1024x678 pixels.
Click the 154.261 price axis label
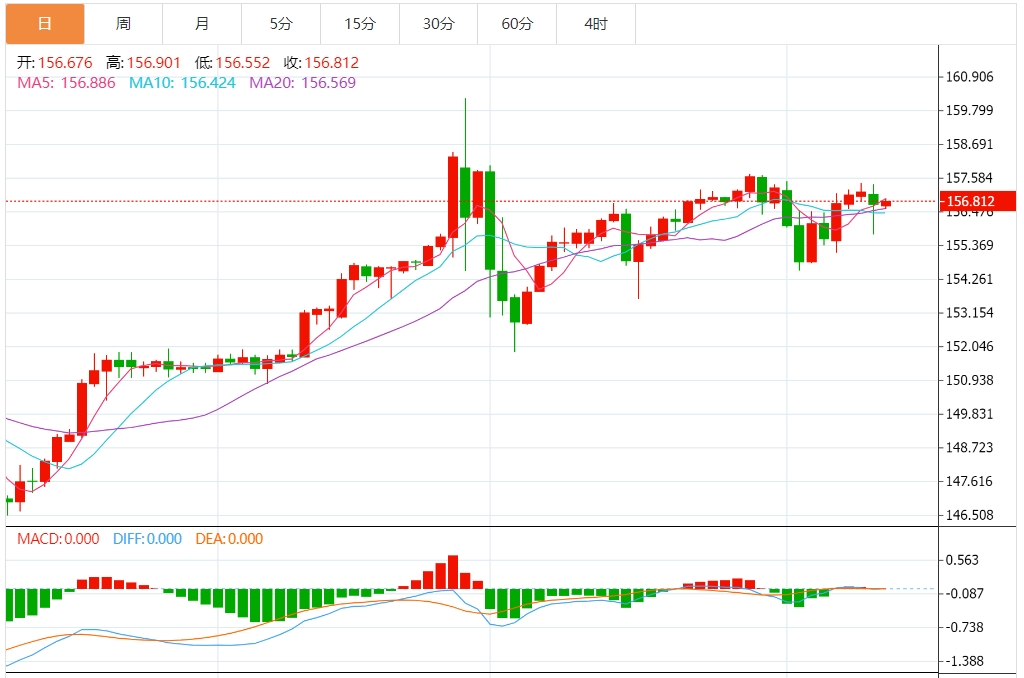tap(970, 280)
